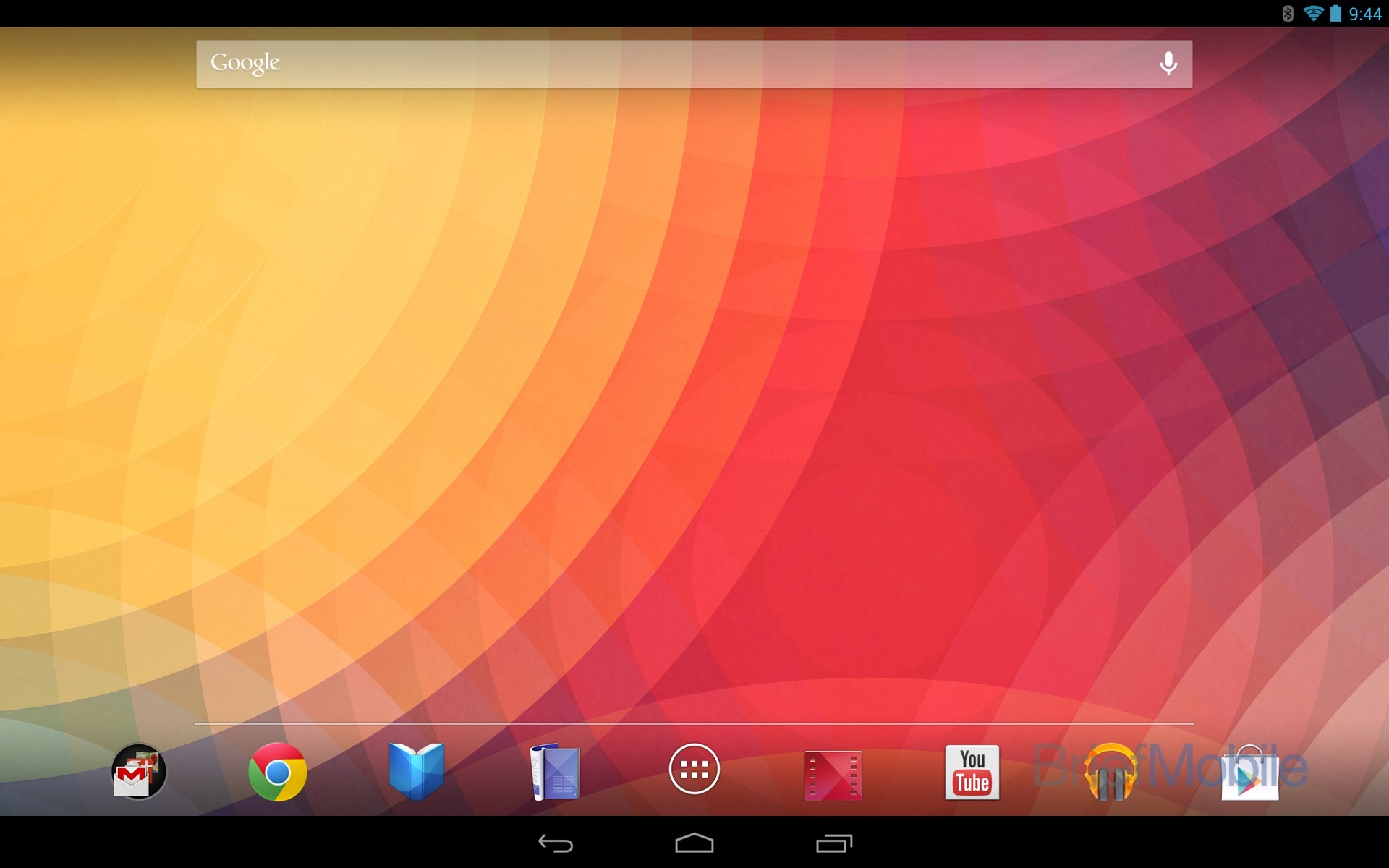Open Google Play Music
This screenshot has height=868, width=1389.
tap(1111, 771)
